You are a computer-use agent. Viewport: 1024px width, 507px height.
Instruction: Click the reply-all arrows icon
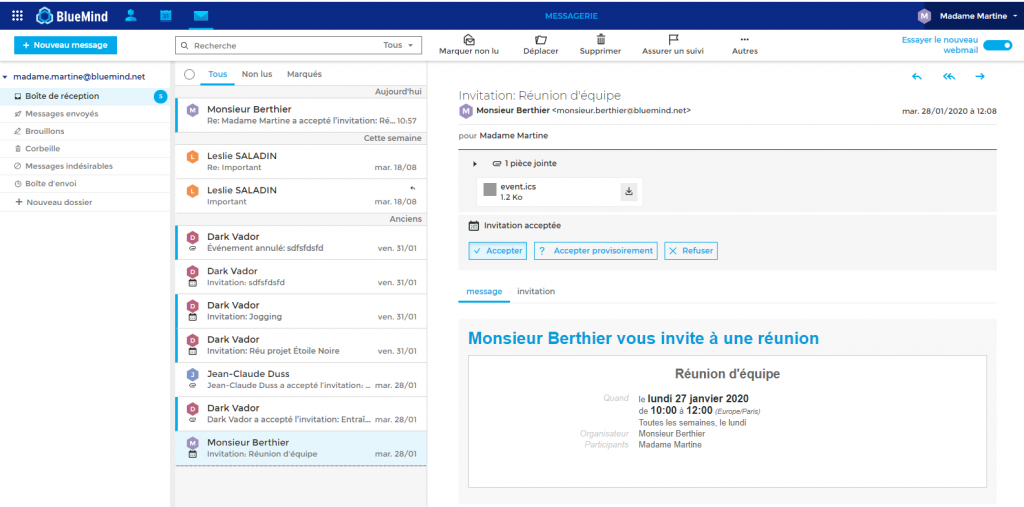click(x=948, y=77)
